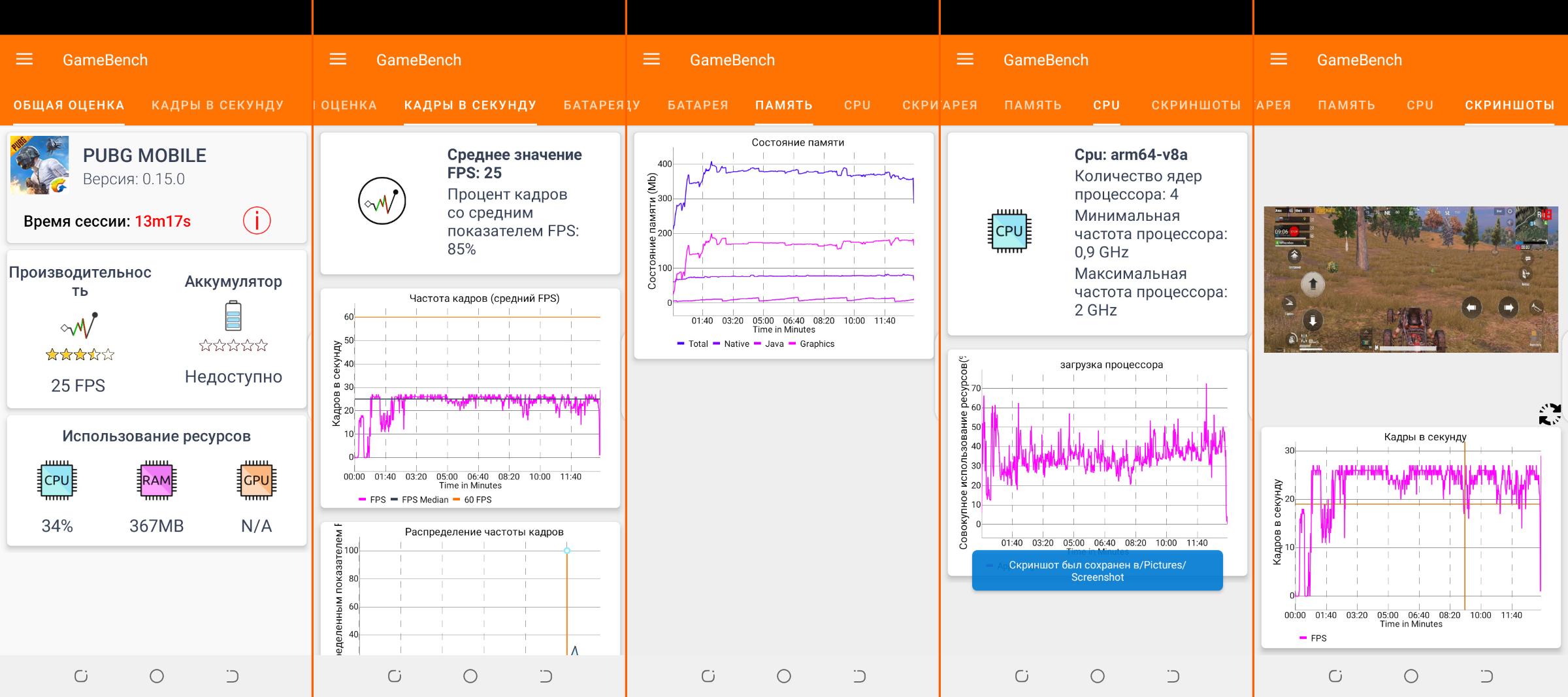
Task: Tap the back button on the memory screen
Action: coord(860,676)
